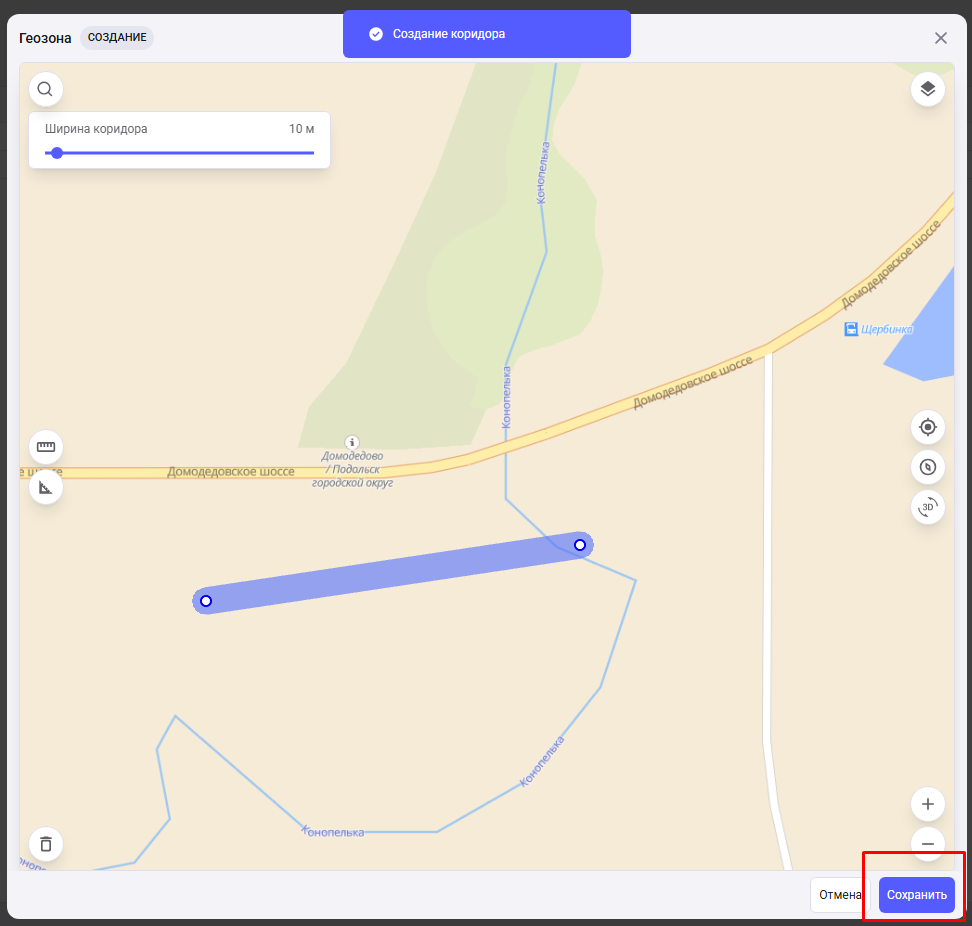
Task: Select the right corridor end point
Action: point(579,545)
